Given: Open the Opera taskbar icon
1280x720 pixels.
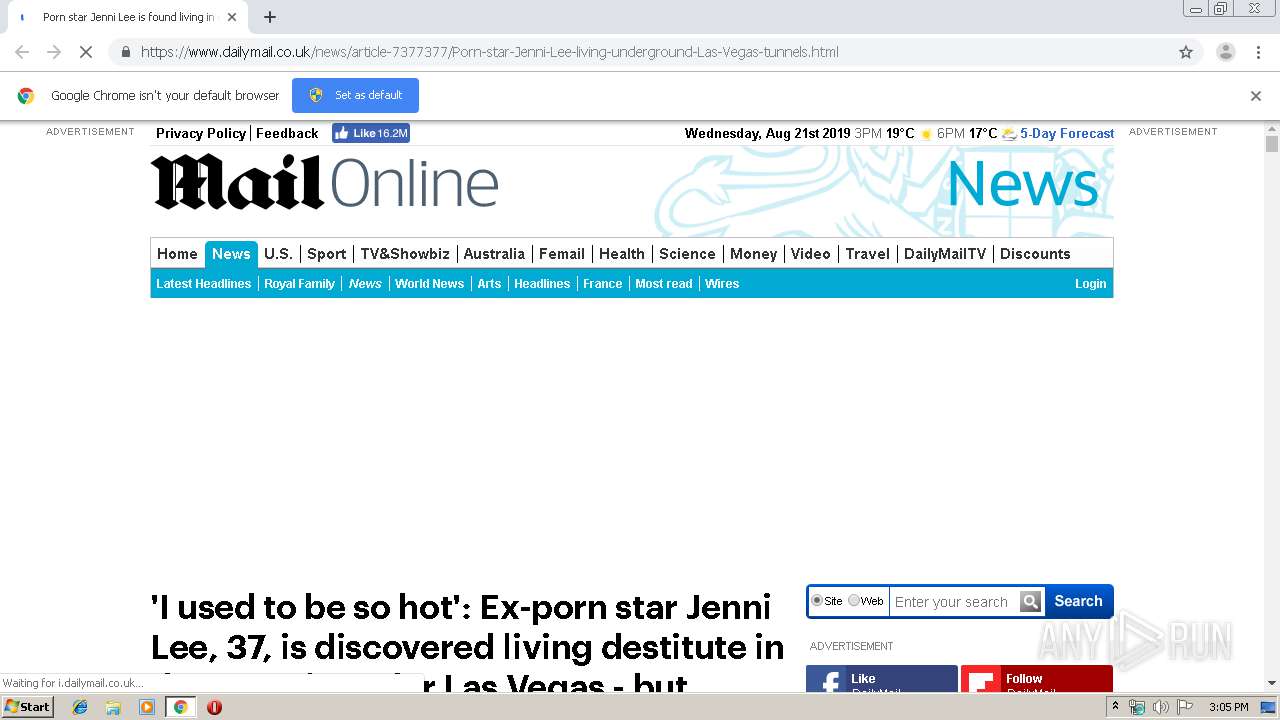Looking at the screenshot, I should tap(214, 707).
